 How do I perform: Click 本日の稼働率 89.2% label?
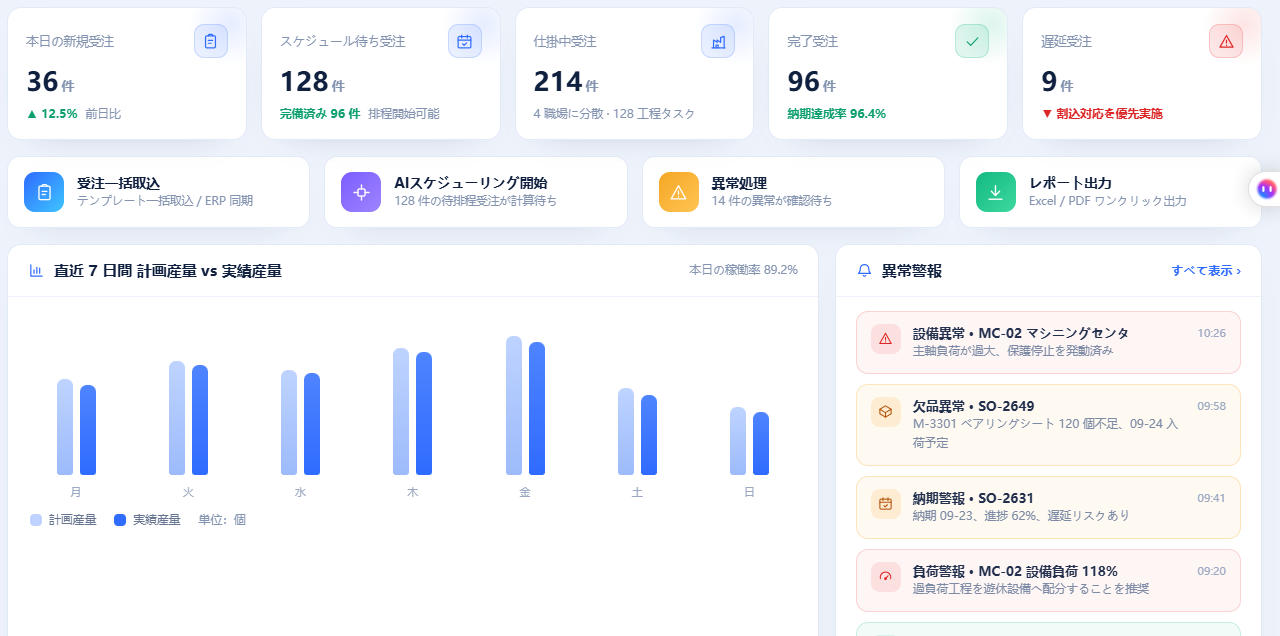743,270
